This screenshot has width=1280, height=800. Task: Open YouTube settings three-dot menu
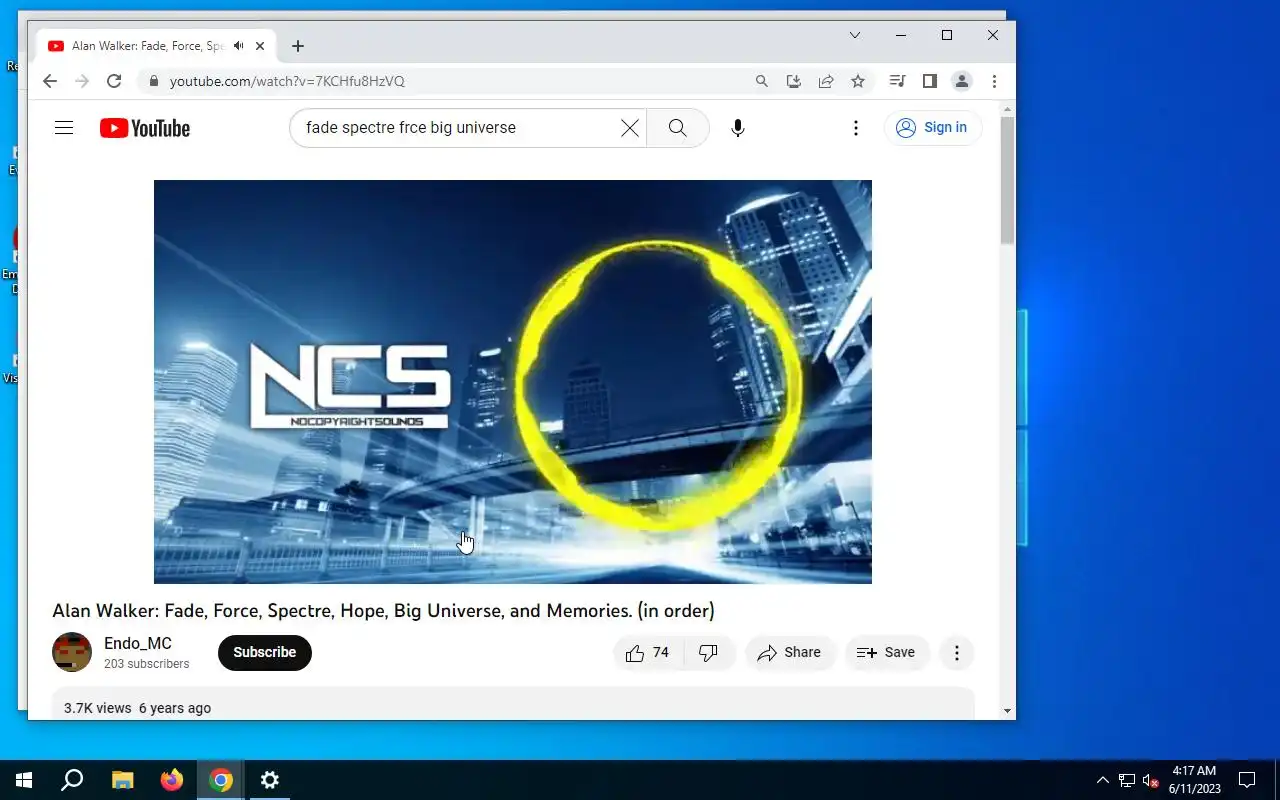click(x=856, y=128)
